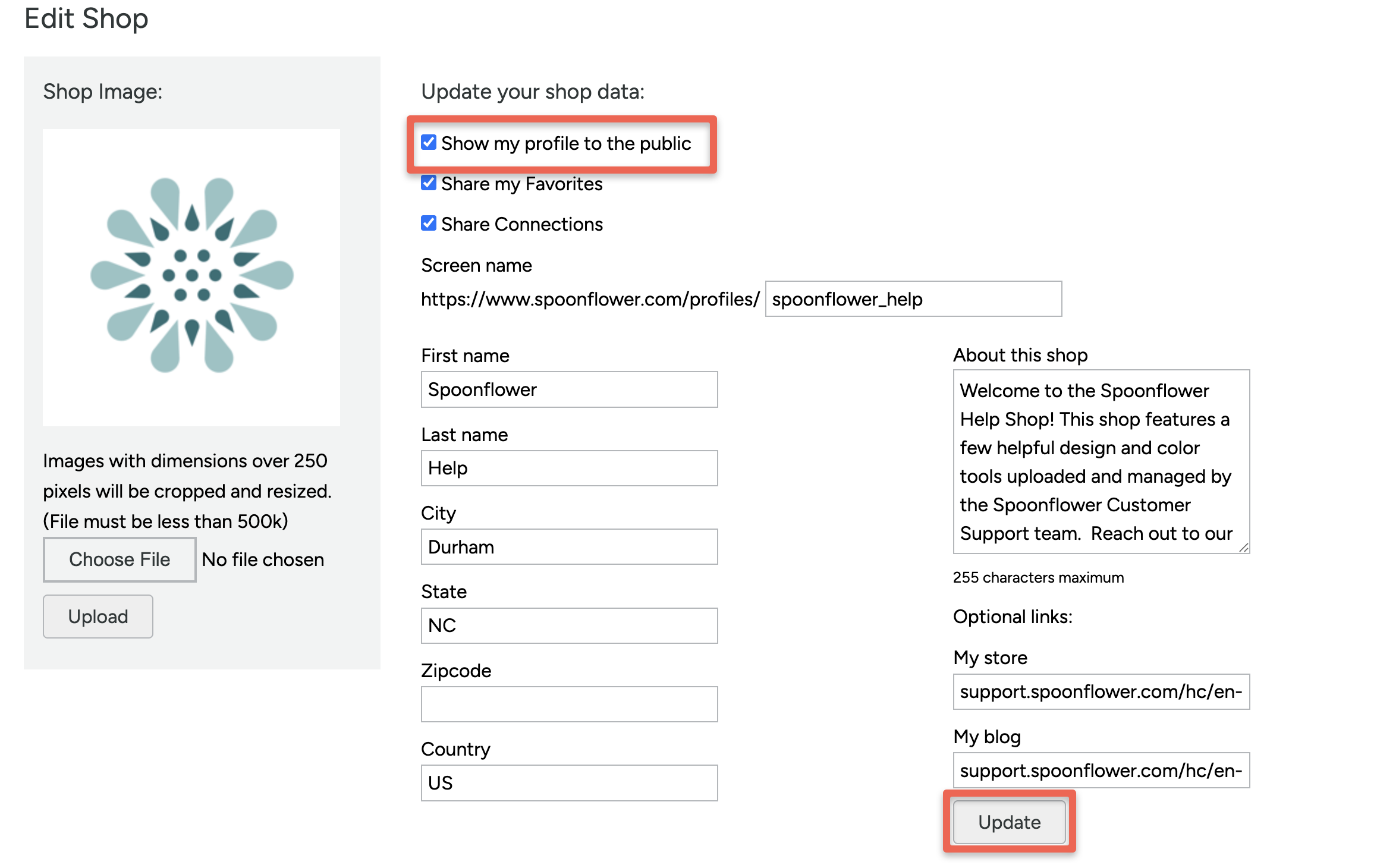Click the Edit Shop page heading

click(x=86, y=18)
